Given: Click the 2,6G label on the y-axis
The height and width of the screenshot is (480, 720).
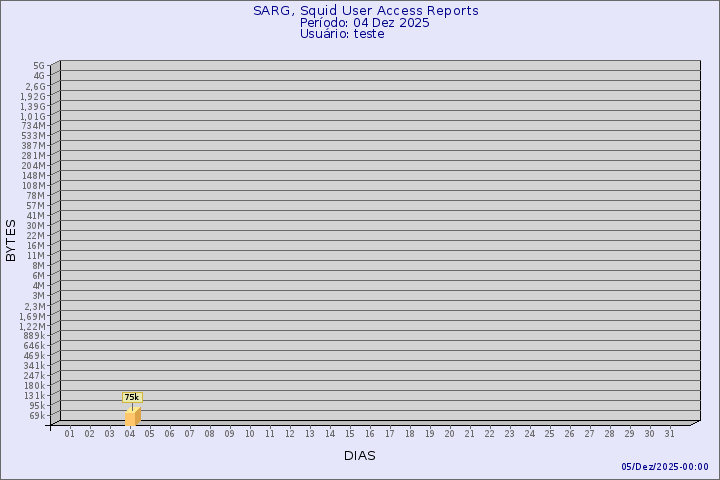Looking at the screenshot, I should pyautogui.click(x=35, y=86).
